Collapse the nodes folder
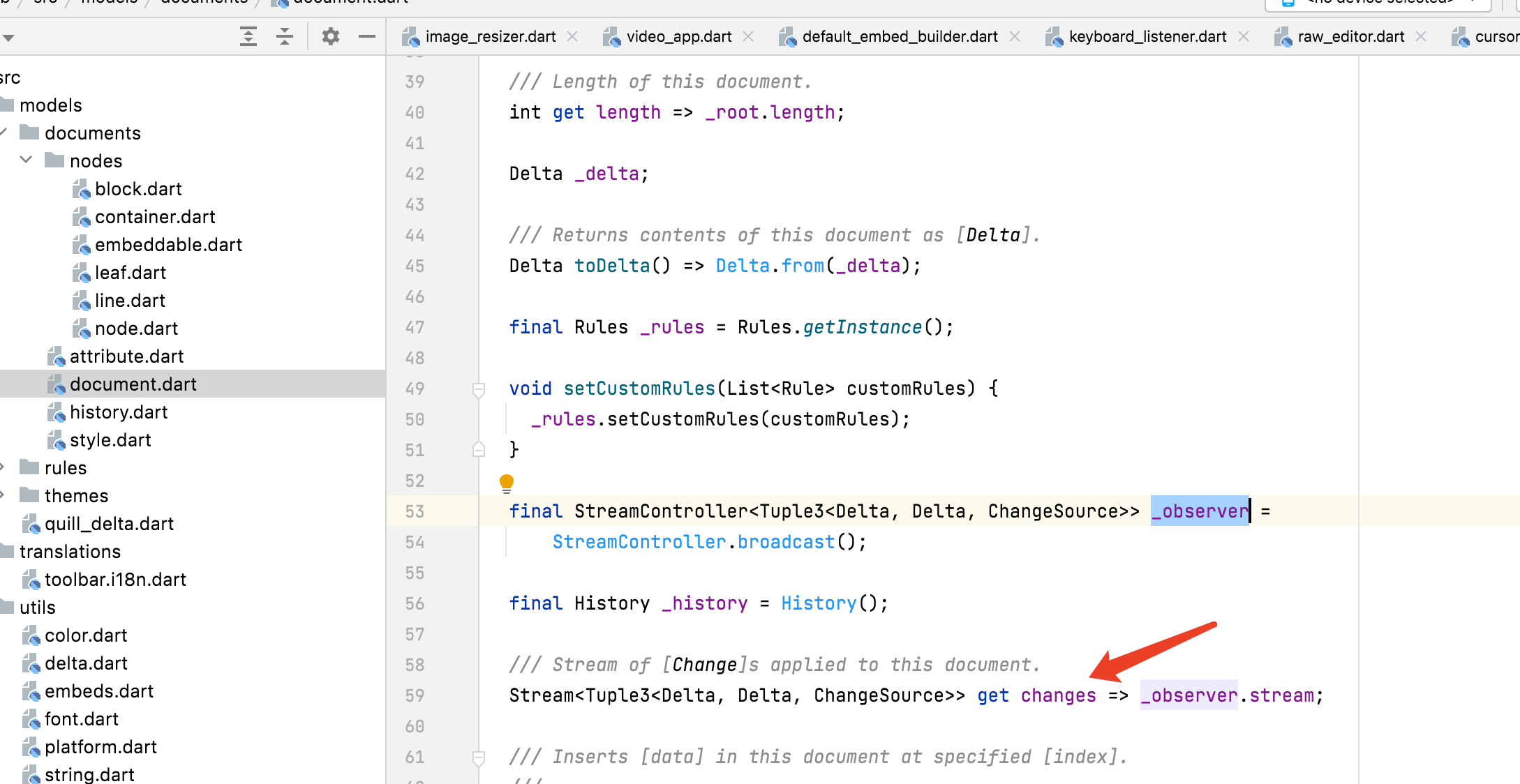 27,160
